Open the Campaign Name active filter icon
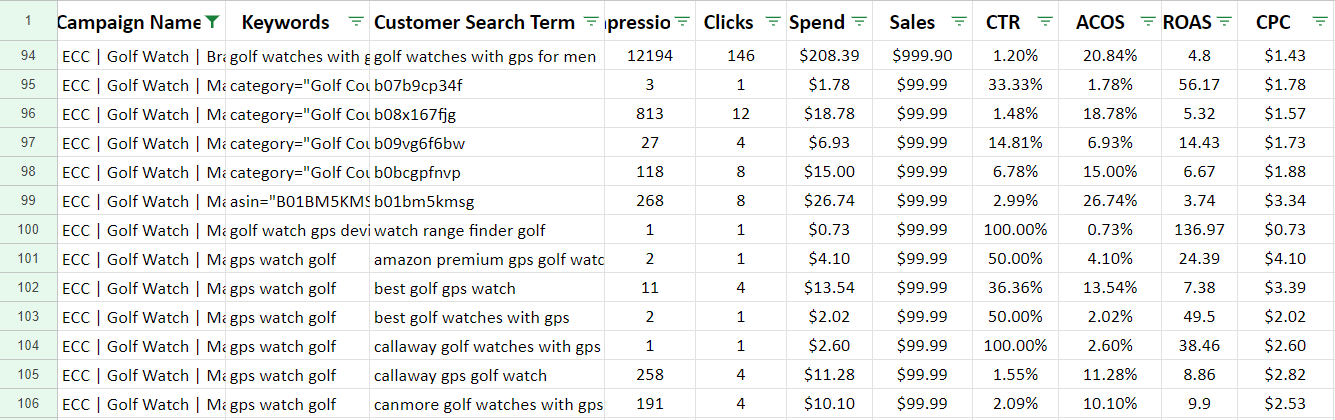Image resolution: width=1335 pixels, height=420 pixels. coord(211,22)
